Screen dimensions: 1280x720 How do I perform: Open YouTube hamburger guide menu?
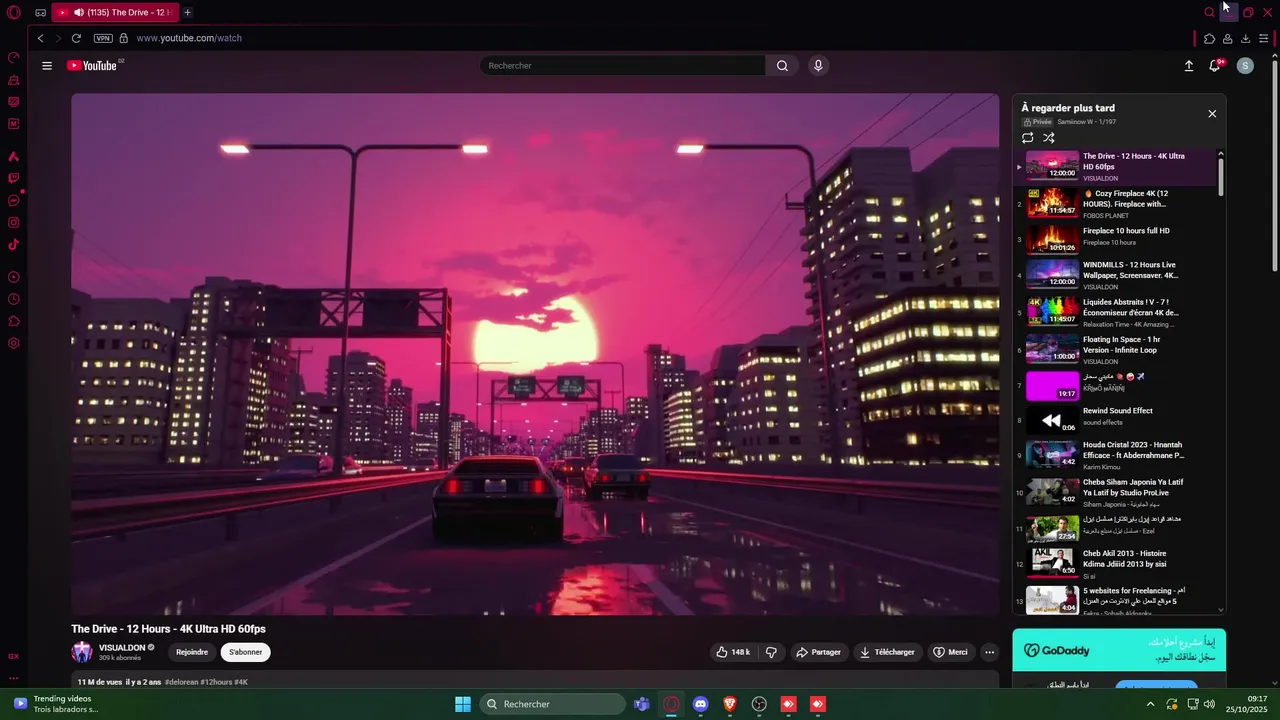point(47,66)
